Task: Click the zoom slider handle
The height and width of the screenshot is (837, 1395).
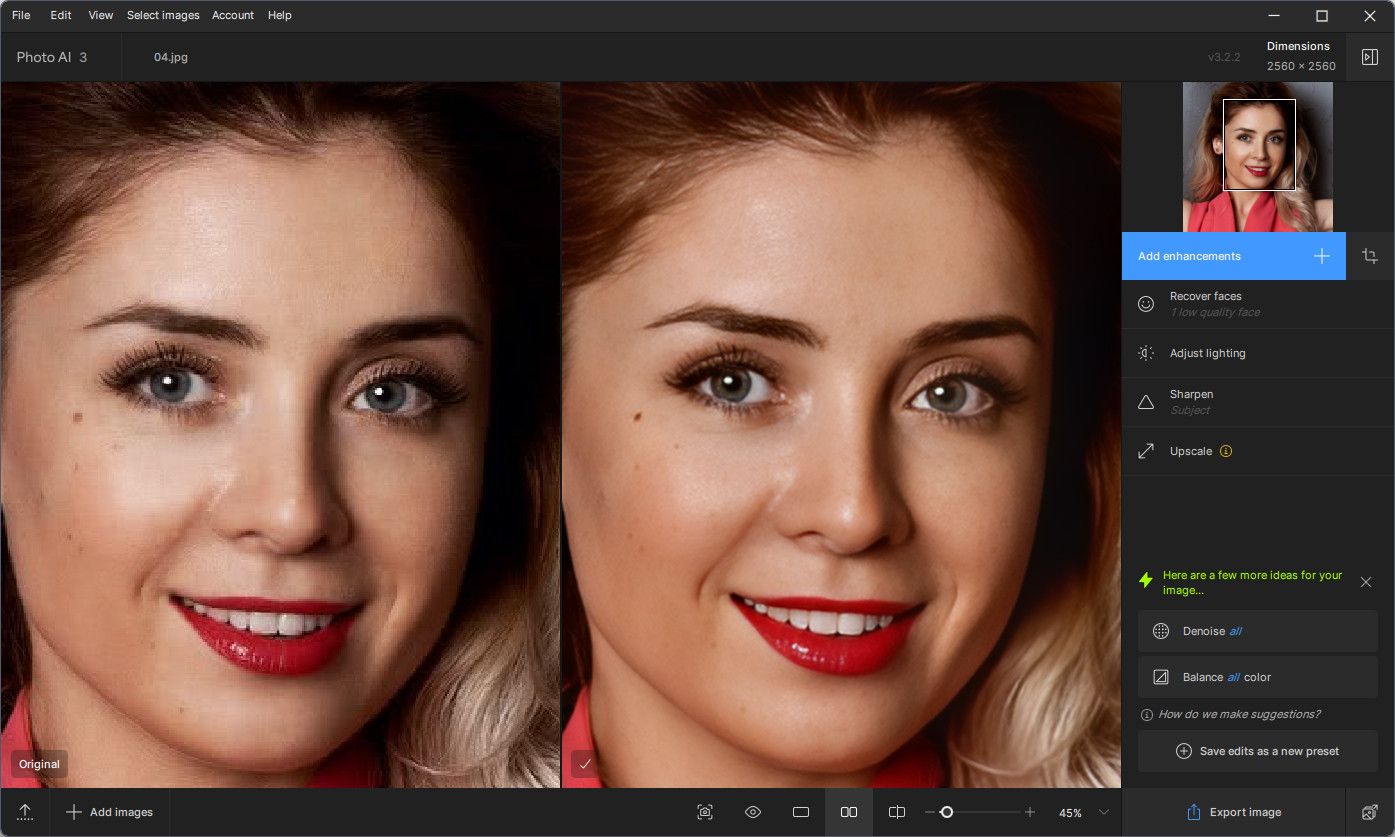Action: 946,812
